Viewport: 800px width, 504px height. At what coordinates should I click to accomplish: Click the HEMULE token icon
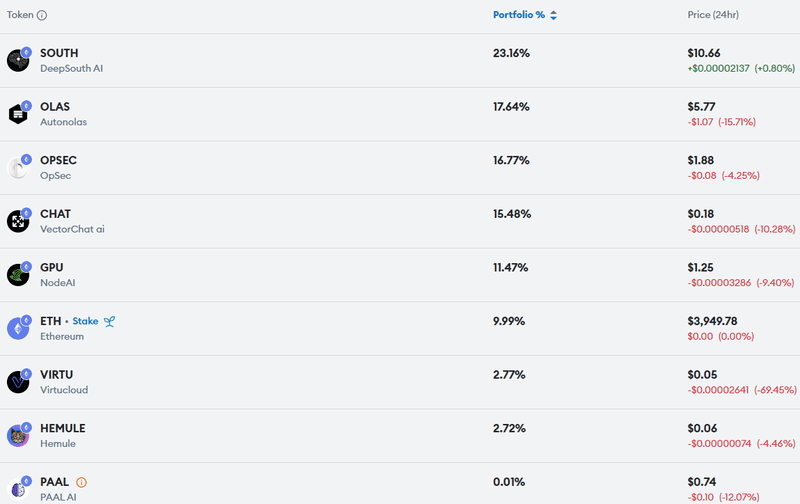click(x=18, y=436)
